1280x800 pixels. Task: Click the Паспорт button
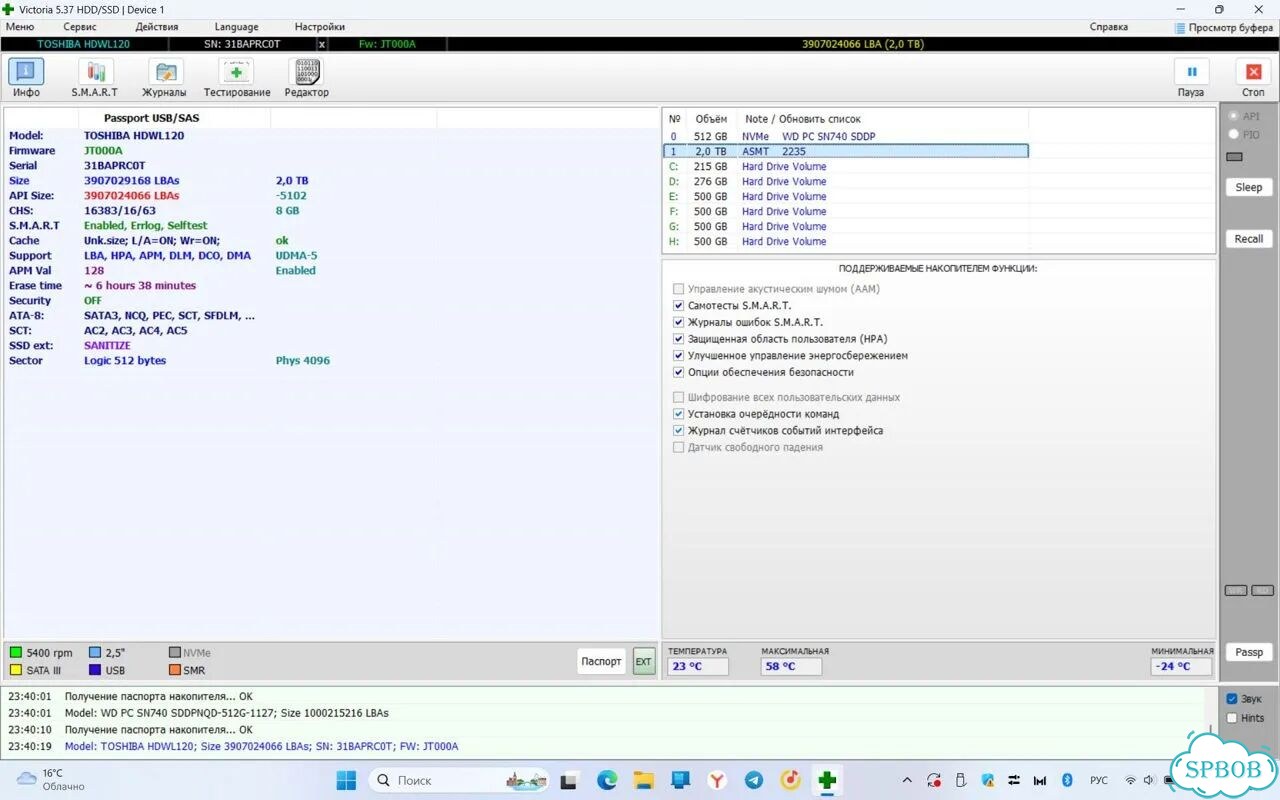pos(602,661)
